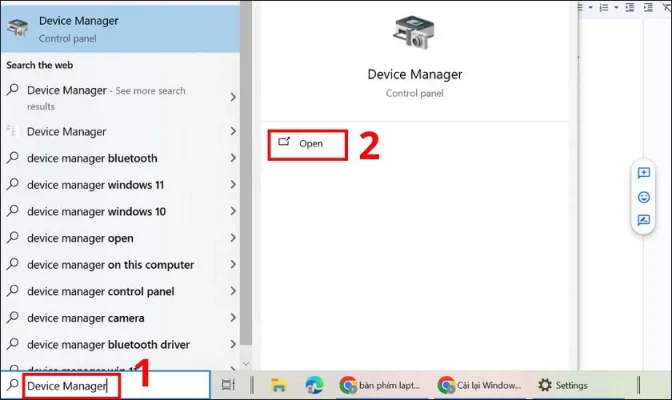This screenshot has width=672, height=400.
Task: Click the Task View icon in the taskbar
Action: tap(228, 385)
